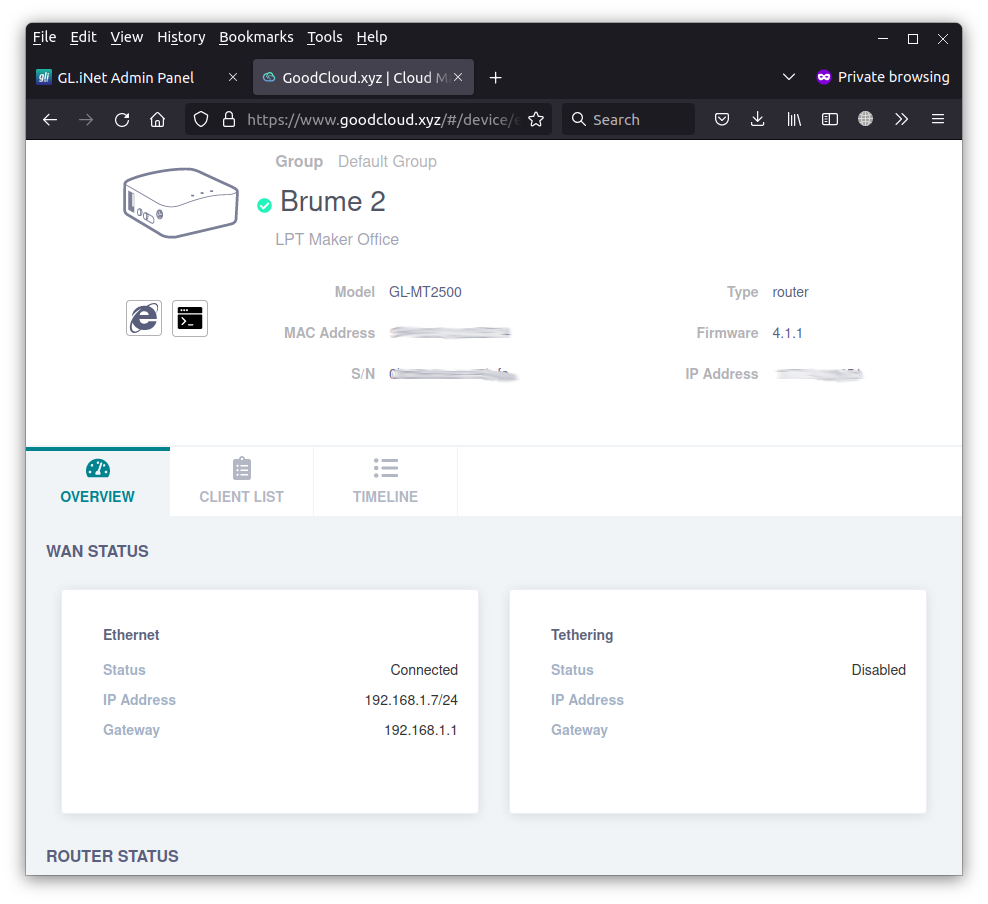Open the Library bookmarks and history icon
This screenshot has width=988, height=904.
click(x=794, y=119)
